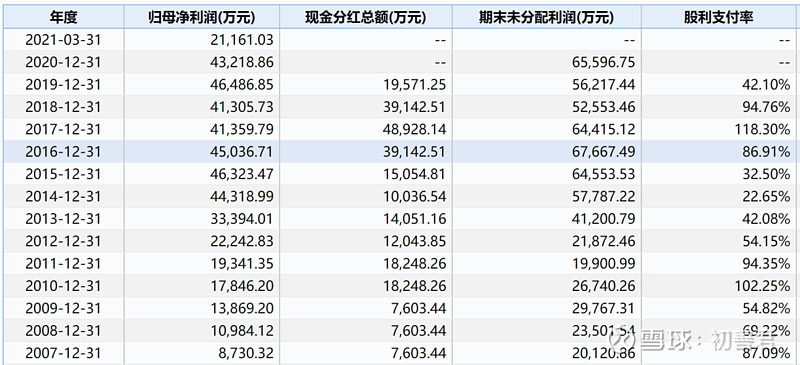Click undistributed profit 64,553.53
Viewport: 800px width, 365px height.
[x=604, y=175]
